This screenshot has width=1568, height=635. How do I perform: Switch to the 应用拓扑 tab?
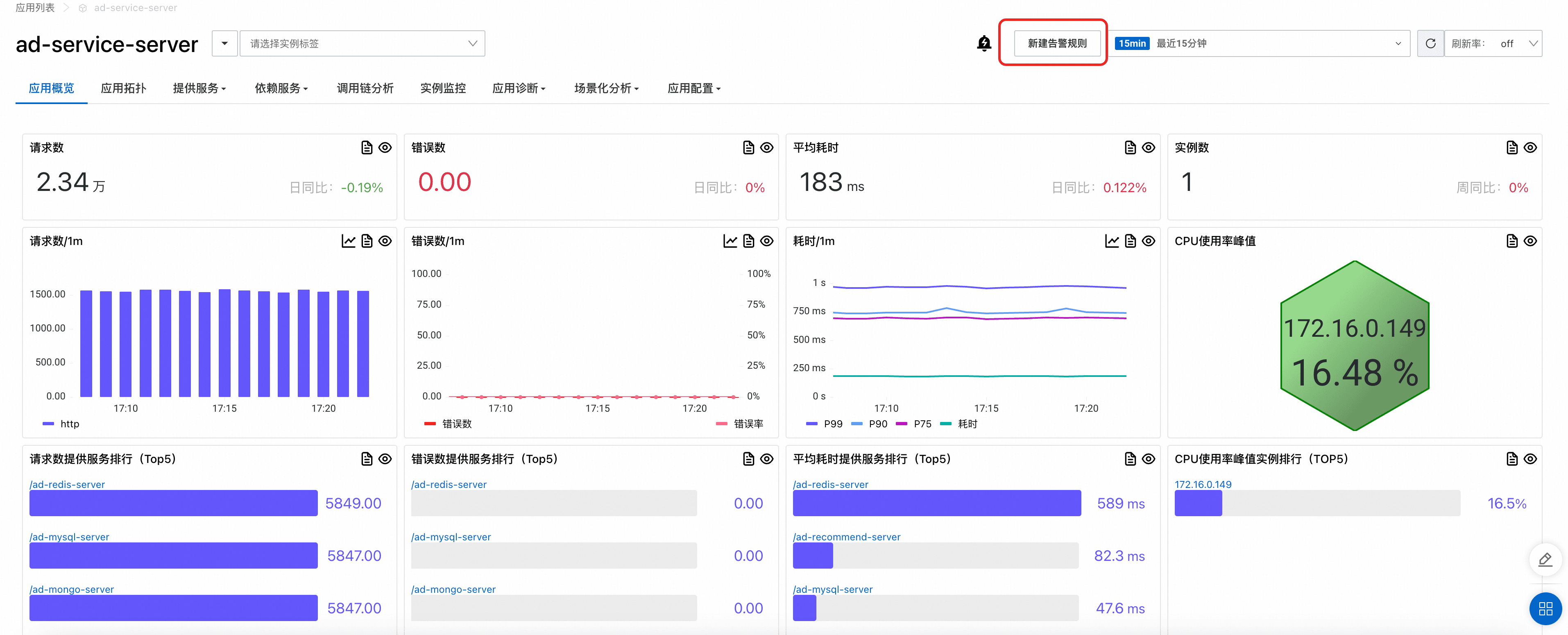[x=124, y=88]
